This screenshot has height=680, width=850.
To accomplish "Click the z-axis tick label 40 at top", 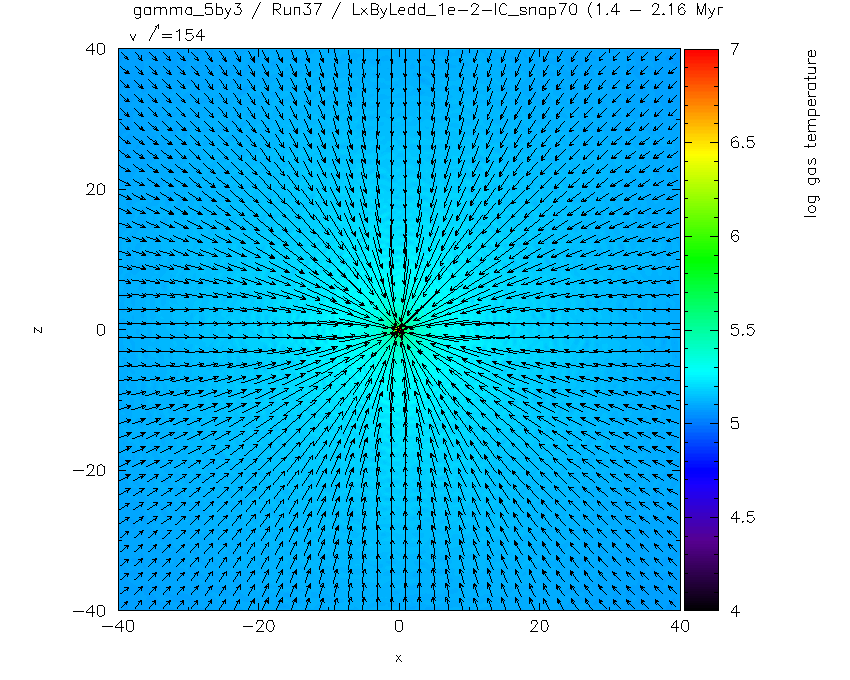I will point(95,49).
